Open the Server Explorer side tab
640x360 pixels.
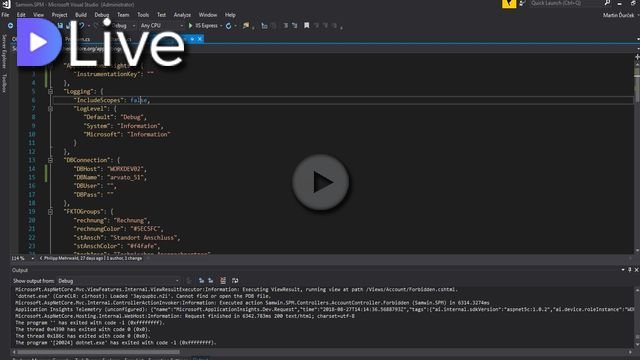coord(4,51)
